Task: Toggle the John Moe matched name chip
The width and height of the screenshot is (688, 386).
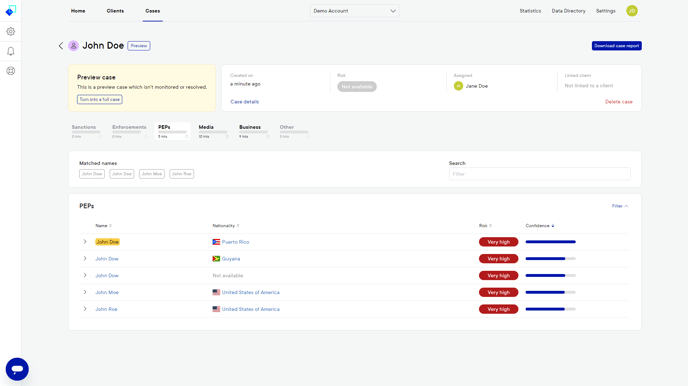Action: click(x=152, y=174)
